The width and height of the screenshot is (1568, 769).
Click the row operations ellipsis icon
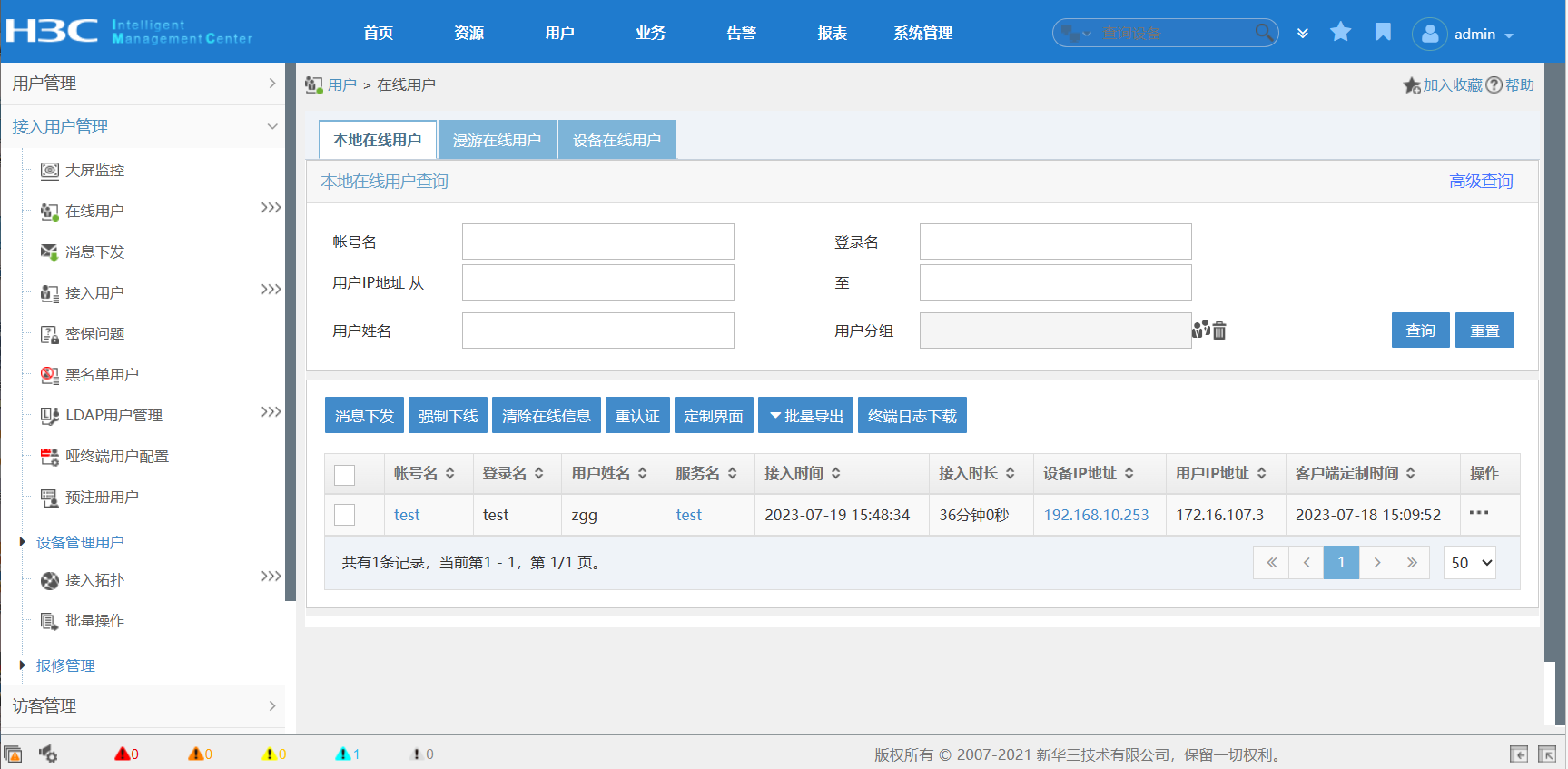pyautogui.click(x=1479, y=514)
